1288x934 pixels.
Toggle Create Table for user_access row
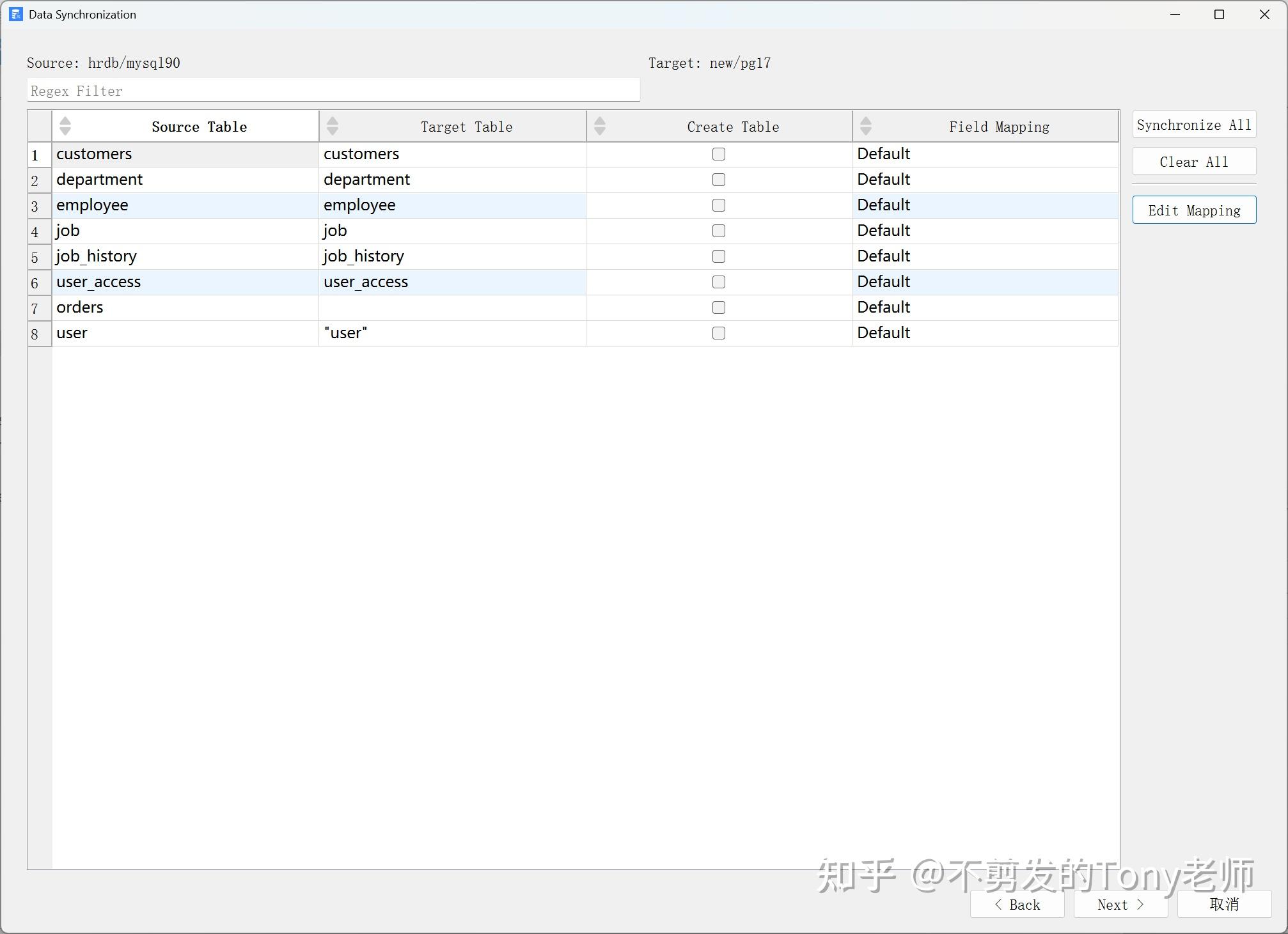pos(718,282)
